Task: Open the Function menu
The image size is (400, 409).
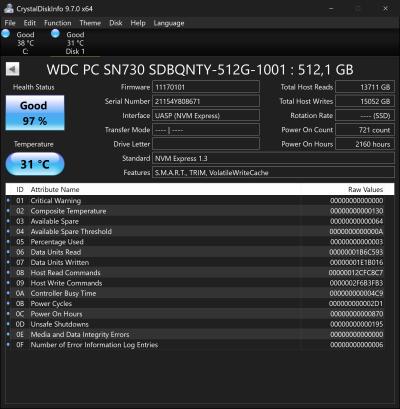Action: tap(58, 23)
